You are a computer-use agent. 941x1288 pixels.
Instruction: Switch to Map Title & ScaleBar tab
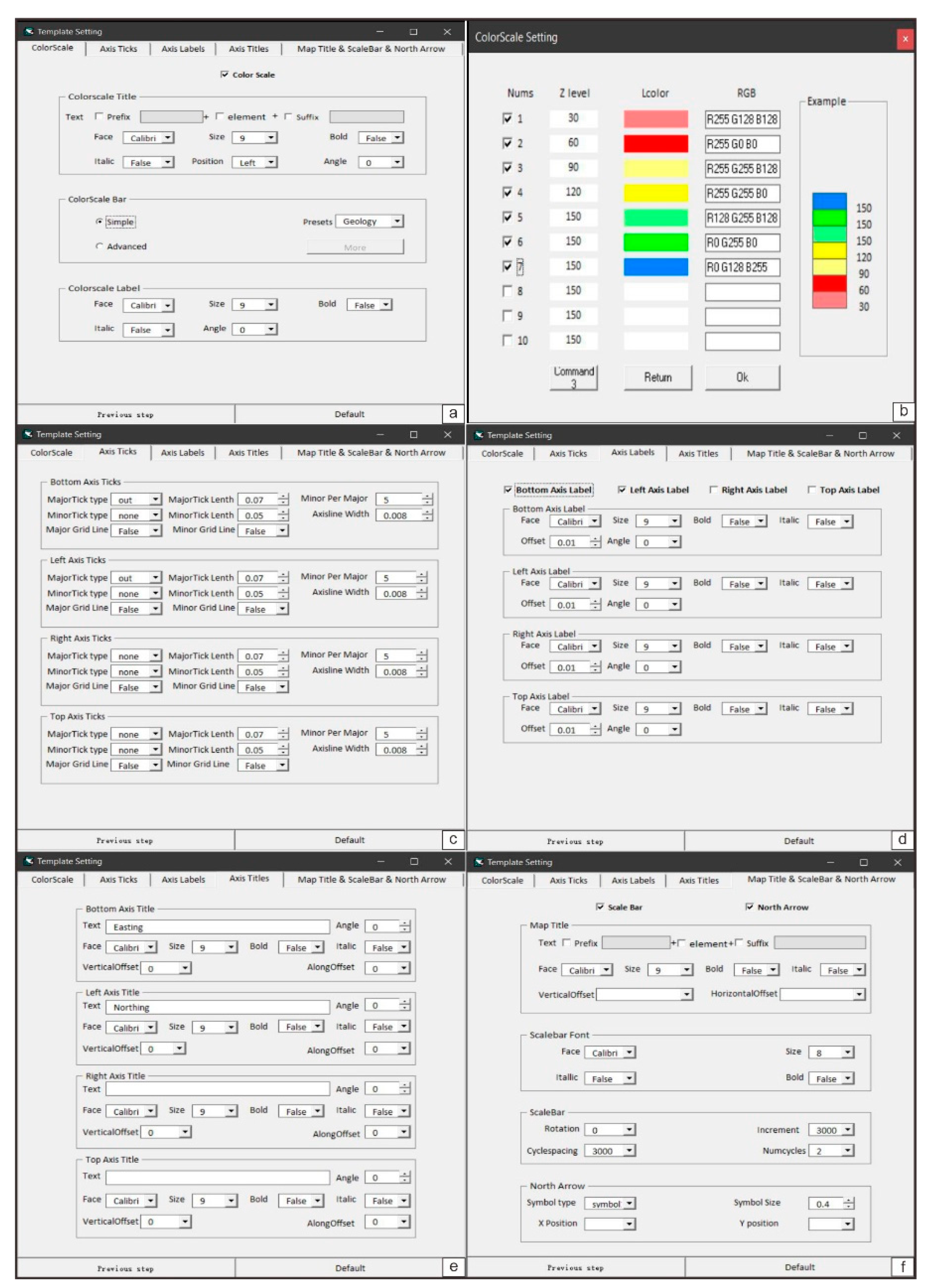tap(371, 49)
